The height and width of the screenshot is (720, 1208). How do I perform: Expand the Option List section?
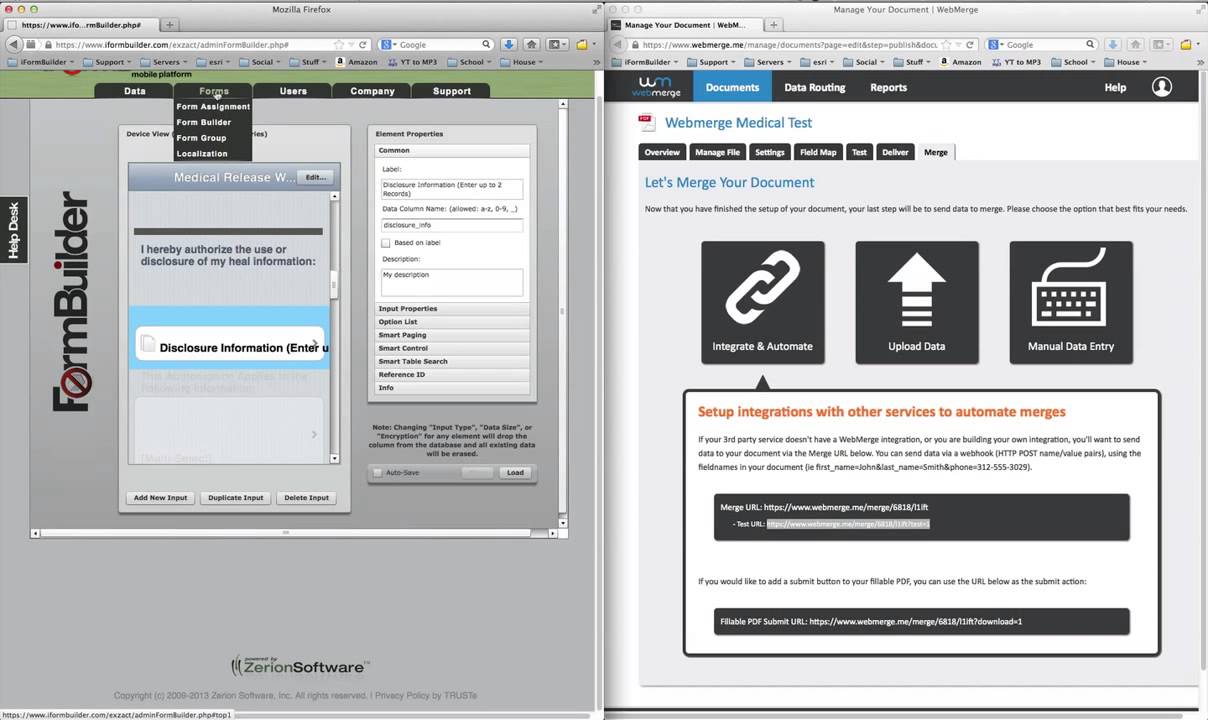(x=452, y=322)
